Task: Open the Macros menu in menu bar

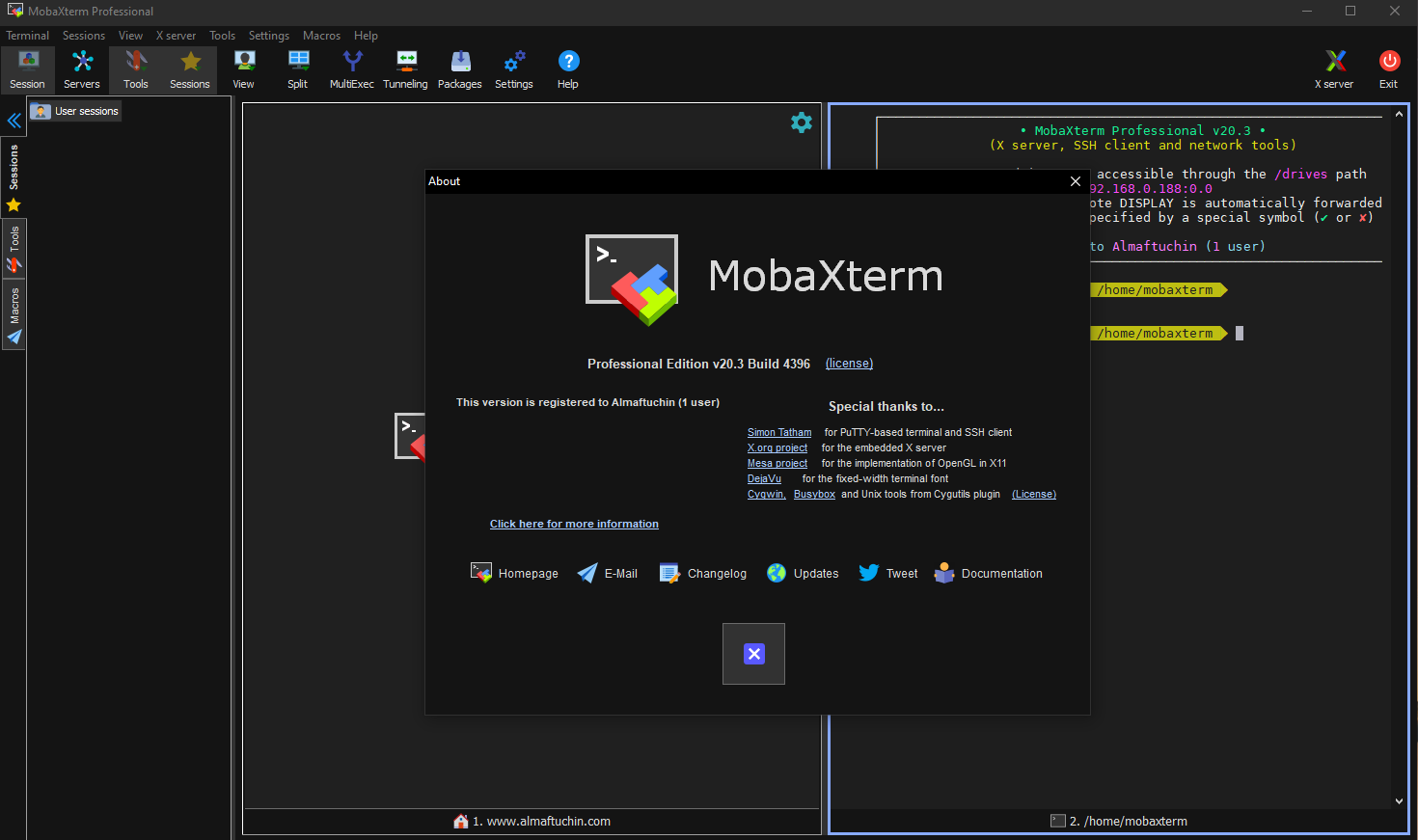Action: pos(321,36)
